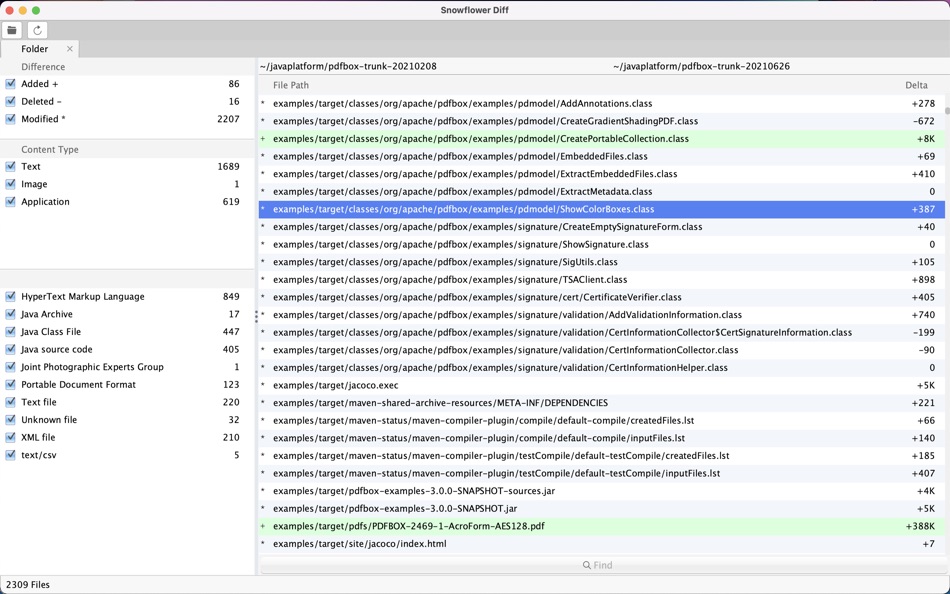Select default-compile/createdFiles.lst row
Viewport: 950px width, 594px height.
[x=602, y=420]
